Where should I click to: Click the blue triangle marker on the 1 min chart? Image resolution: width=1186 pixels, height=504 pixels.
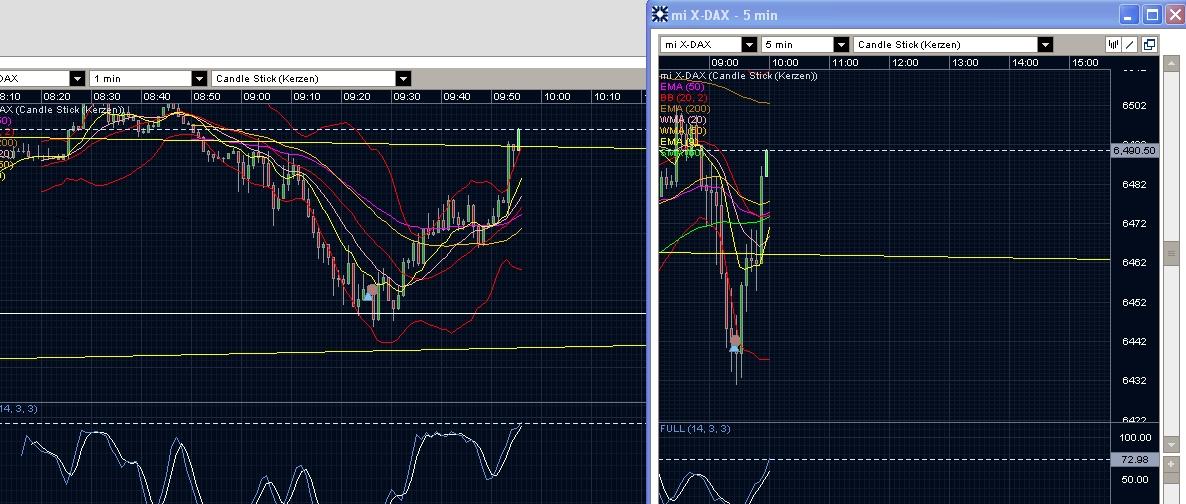click(368, 296)
